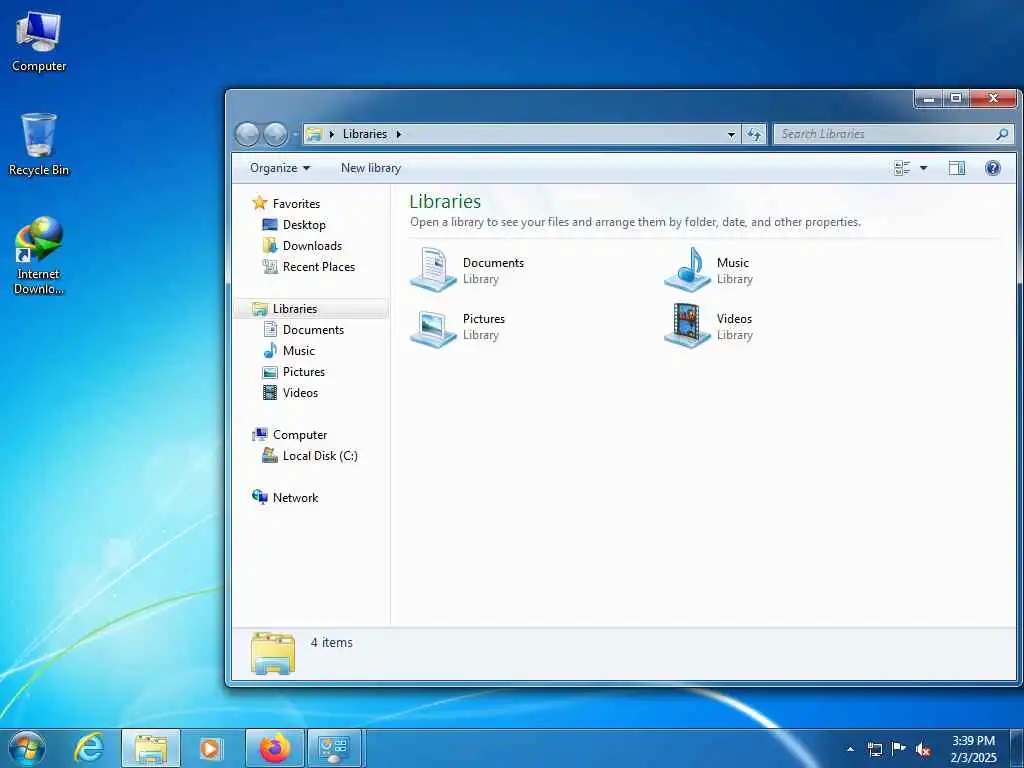1024x768 pixels.
Task: Open Music in navigation pane tree
Action: tap(298, 351)
